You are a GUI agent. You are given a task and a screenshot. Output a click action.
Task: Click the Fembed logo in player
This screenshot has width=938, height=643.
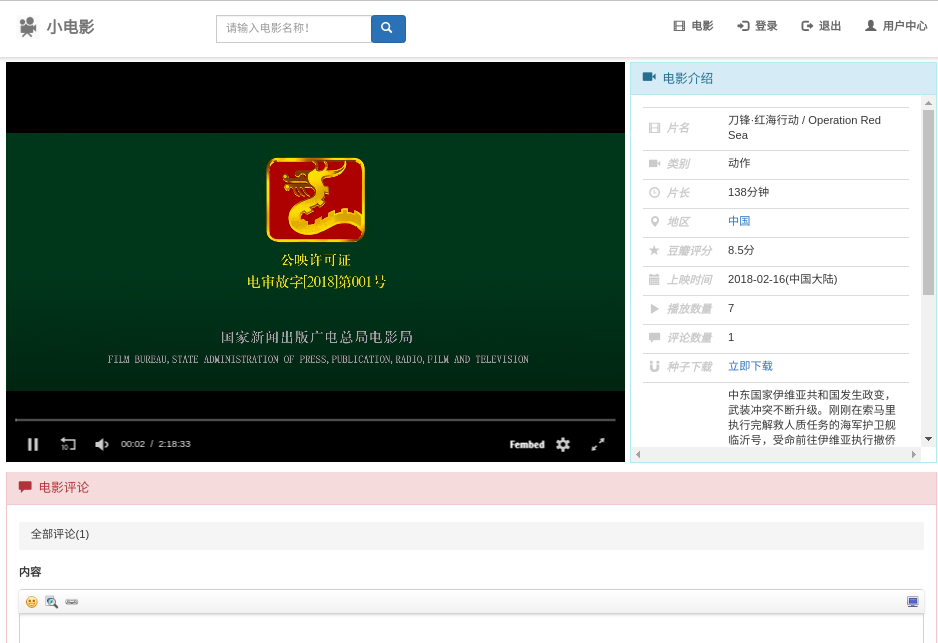527,444
